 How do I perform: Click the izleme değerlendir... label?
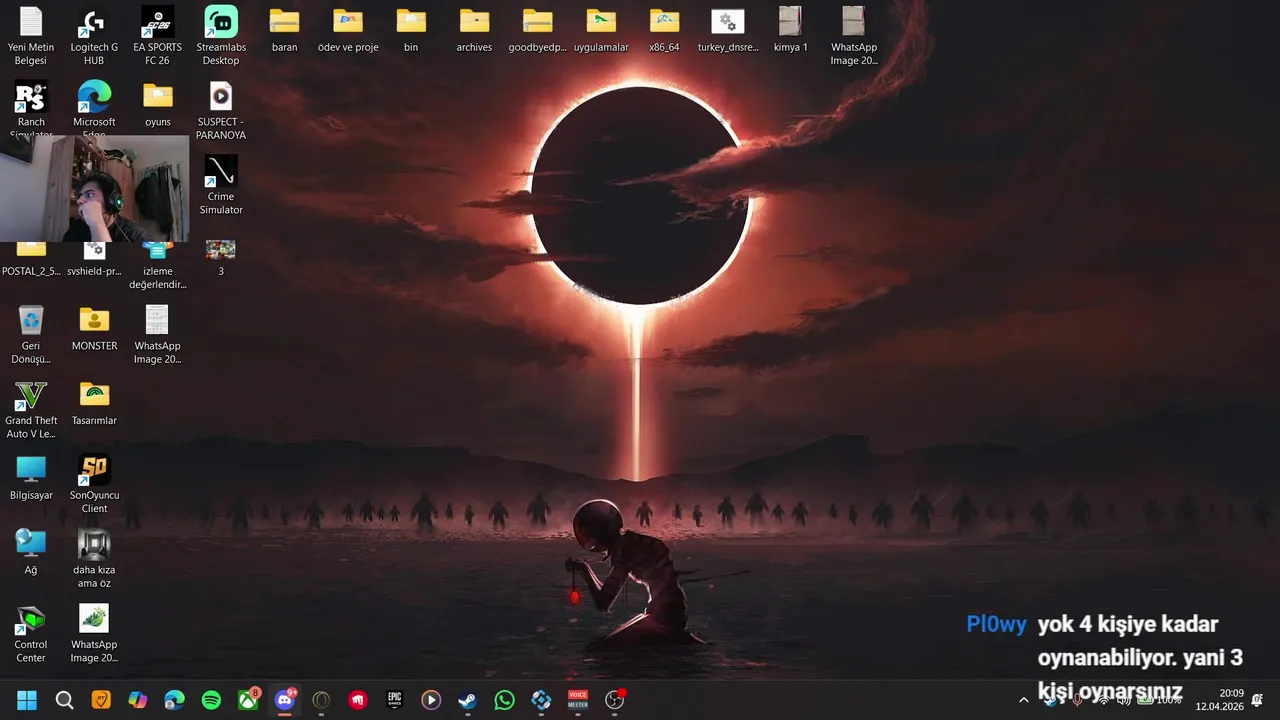tap(158, 278)
